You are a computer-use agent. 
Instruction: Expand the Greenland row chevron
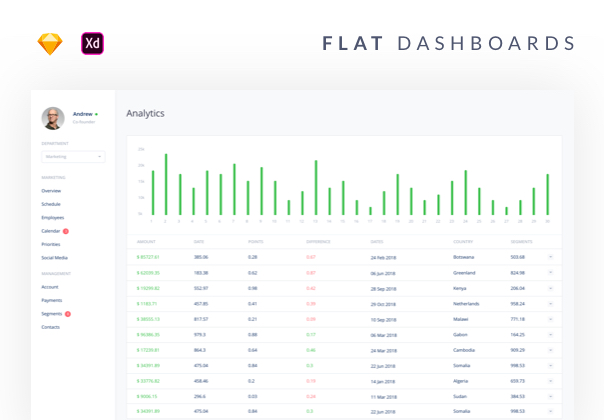549,272
